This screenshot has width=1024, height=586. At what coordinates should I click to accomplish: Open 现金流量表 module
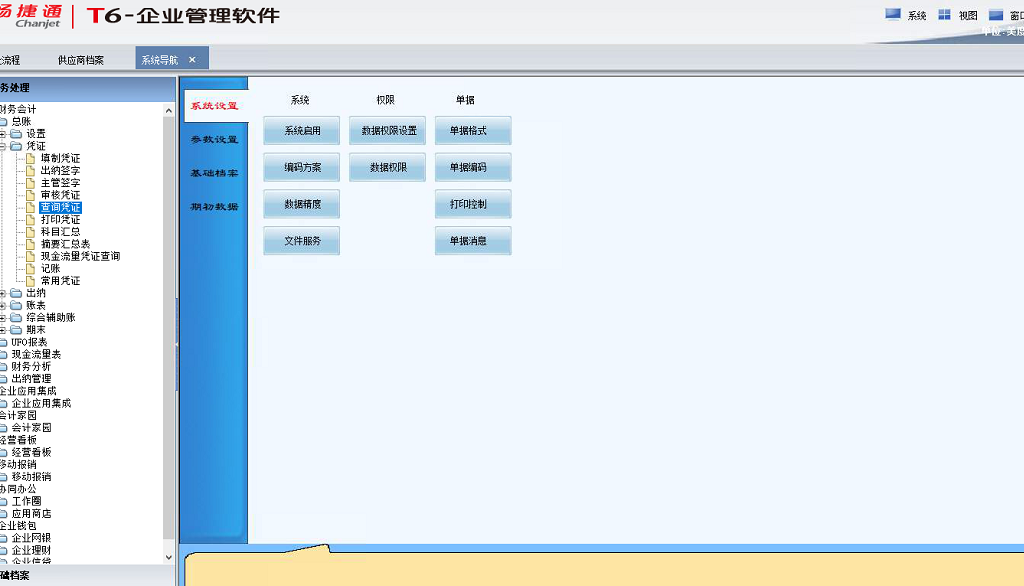click(x=36, y=354)
